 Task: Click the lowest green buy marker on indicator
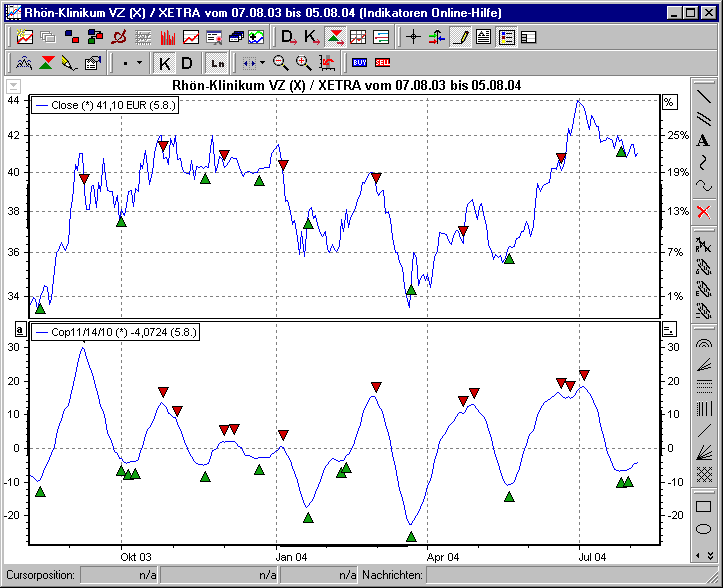(411, 537)
